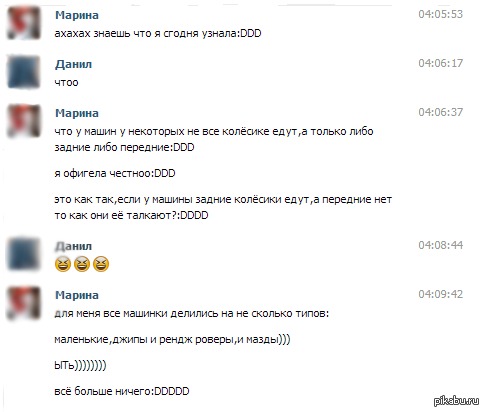Click the avatar beside the 04:06:17 message
The width and height of the screenshot is (484, 412).
(x=24, y=72)
